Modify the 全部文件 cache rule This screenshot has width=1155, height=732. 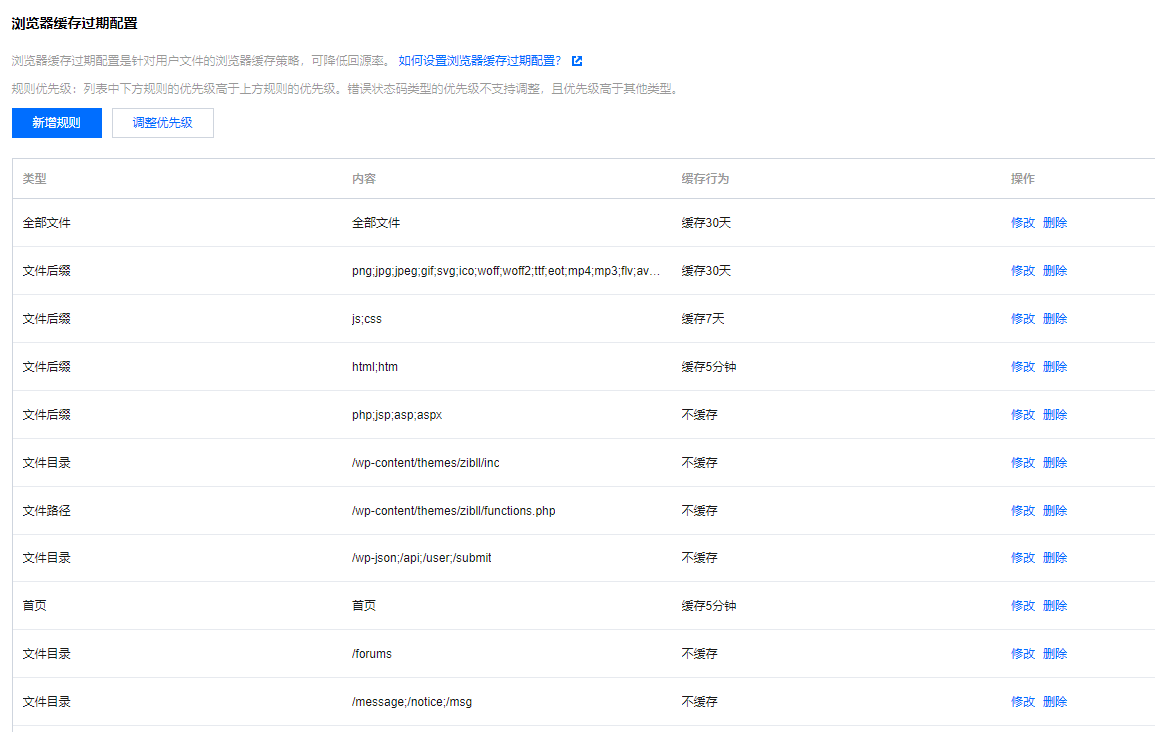(1023, 222)
